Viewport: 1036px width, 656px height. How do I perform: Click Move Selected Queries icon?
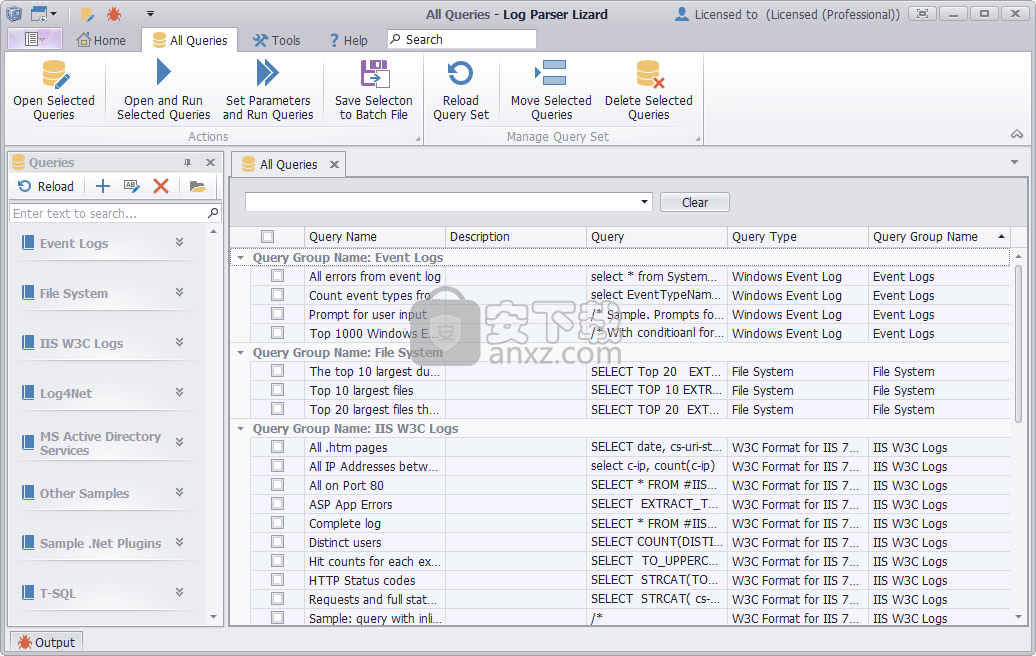pos(551,73)
